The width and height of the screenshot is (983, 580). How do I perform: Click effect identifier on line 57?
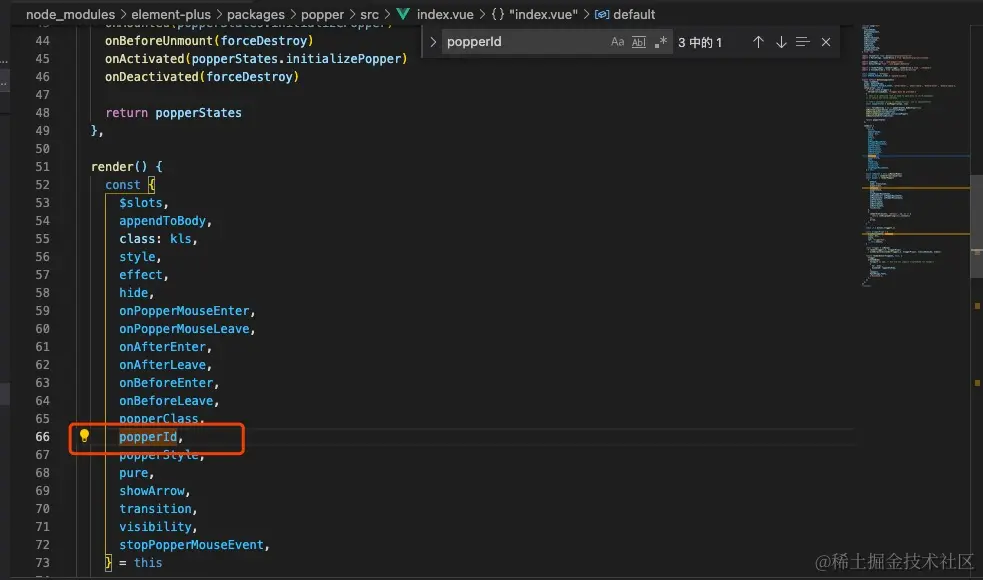coord(140,275)
